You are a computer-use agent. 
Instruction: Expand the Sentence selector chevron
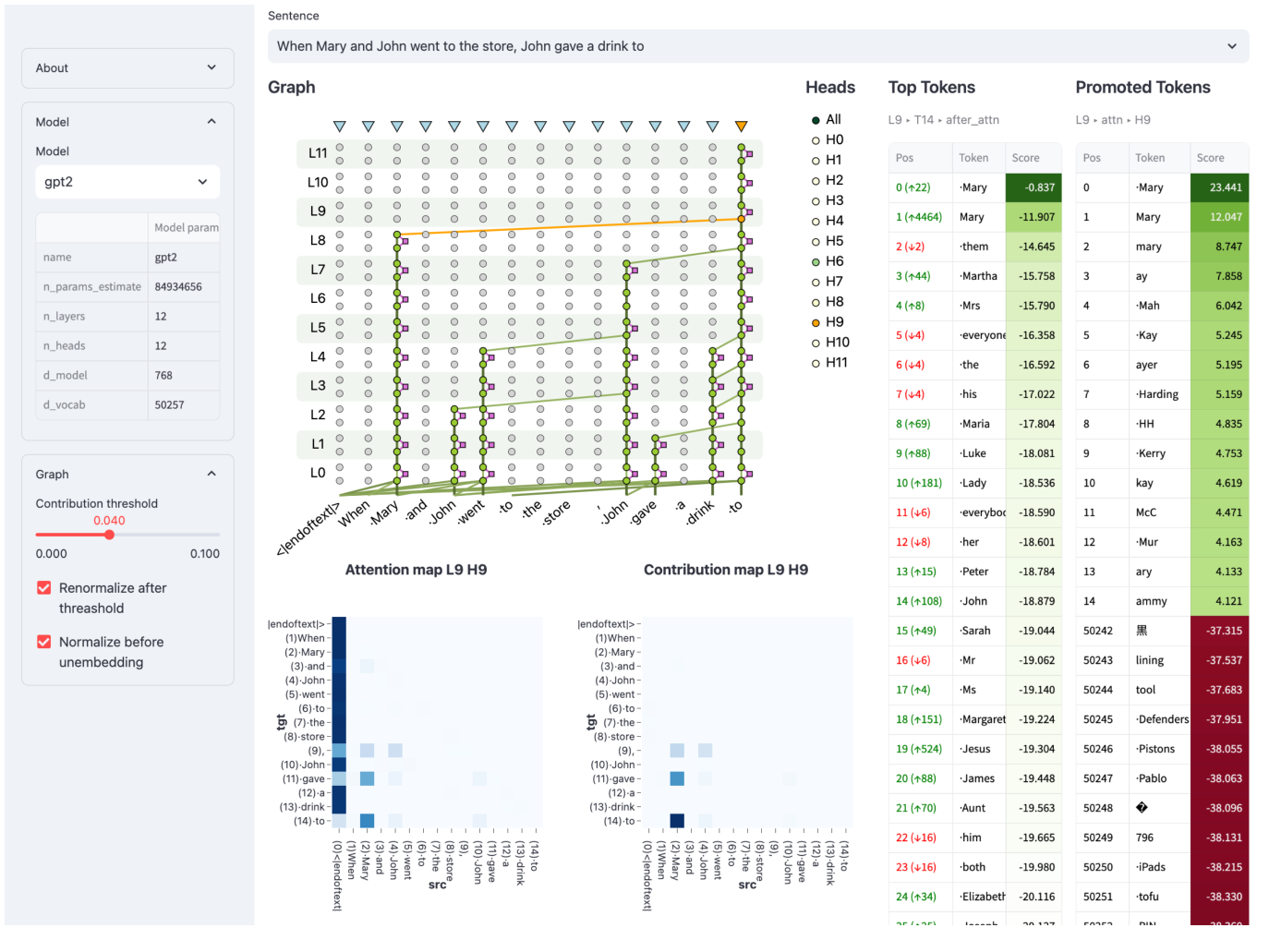(1231, 46)
